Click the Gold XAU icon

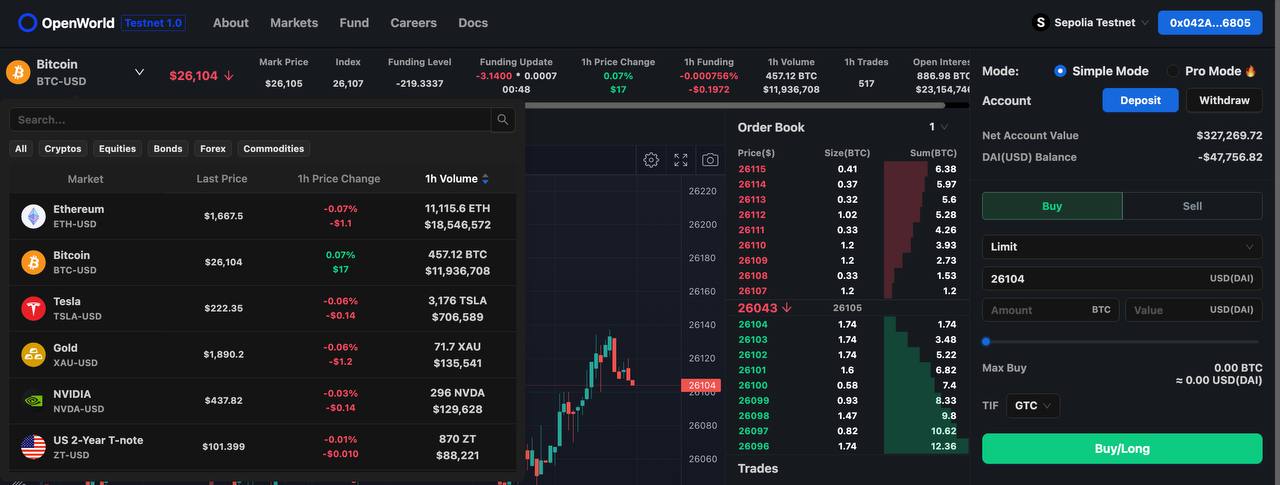(34, 354)
